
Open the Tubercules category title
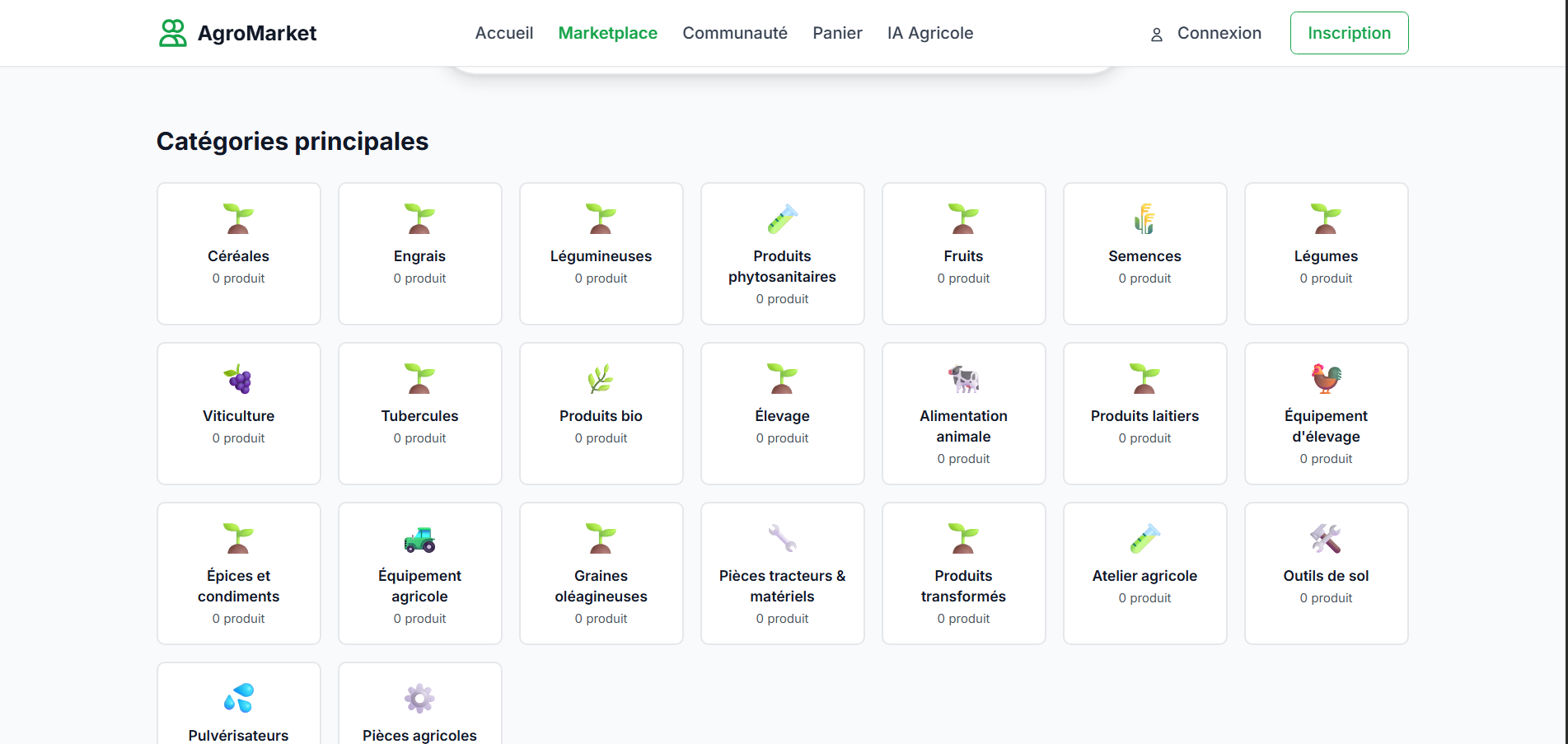[420, 416]
